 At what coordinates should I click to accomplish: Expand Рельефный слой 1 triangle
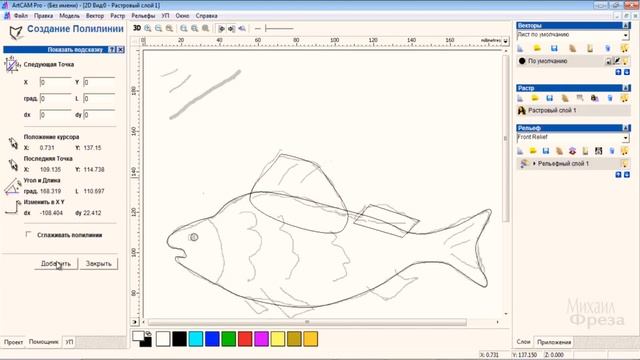coord(534,164)
